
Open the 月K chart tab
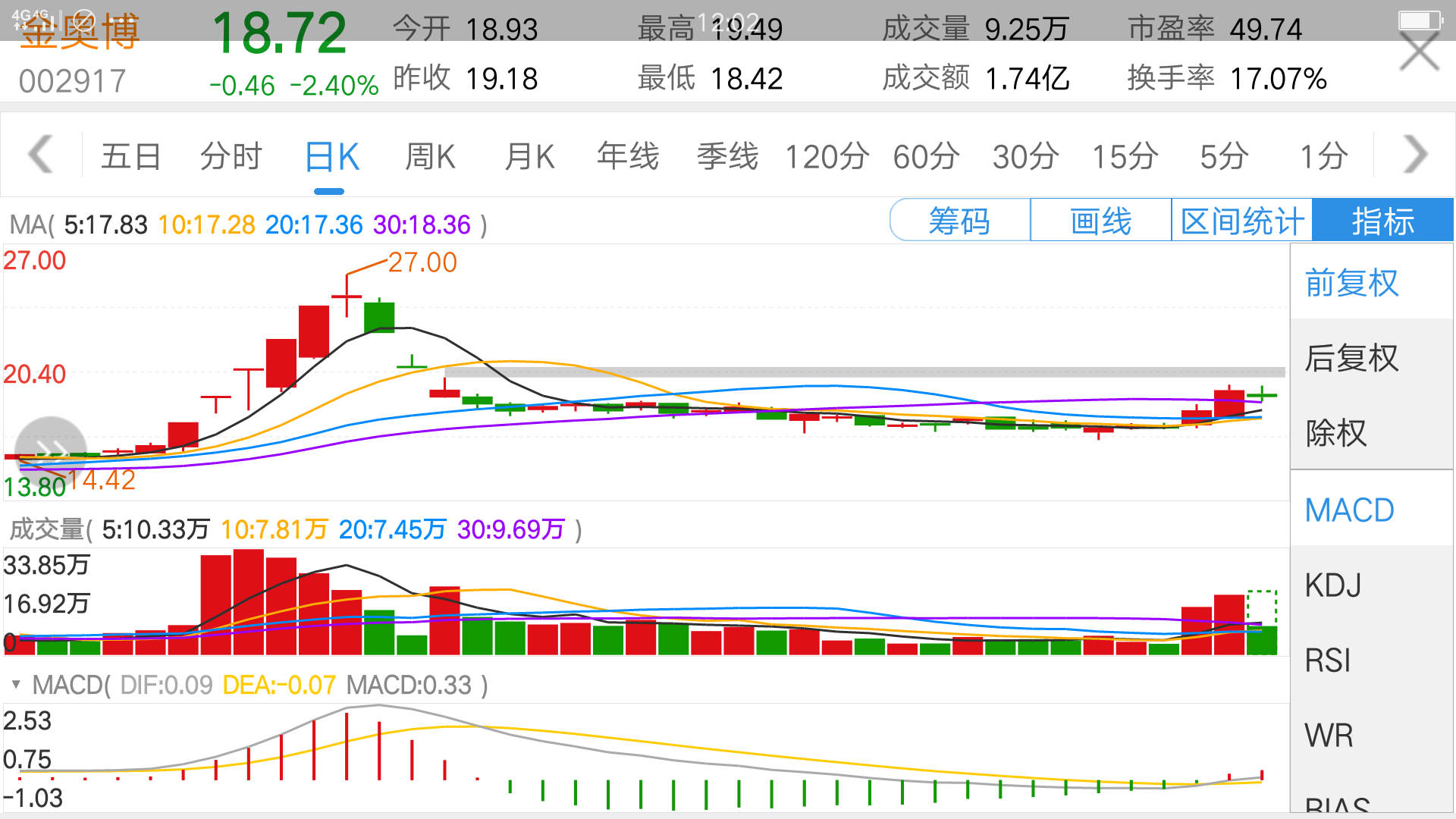(529, 157)
